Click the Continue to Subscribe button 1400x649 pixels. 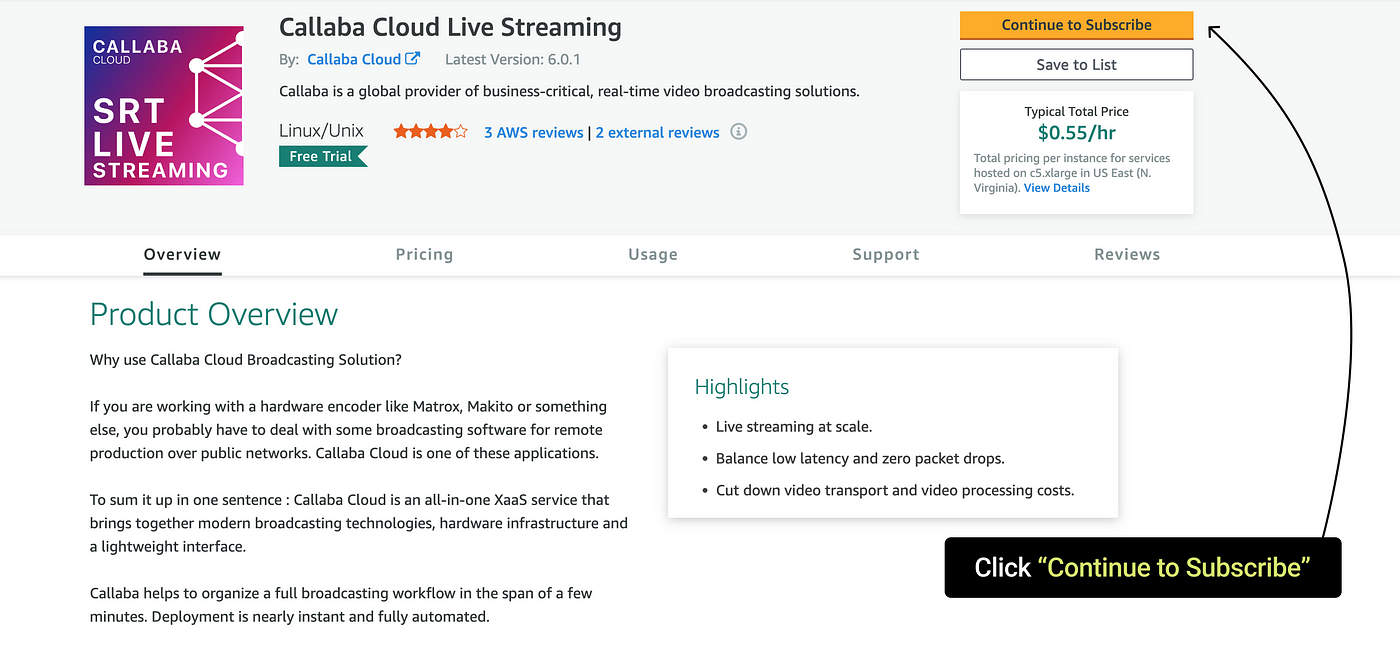(x=1076, y=25)
